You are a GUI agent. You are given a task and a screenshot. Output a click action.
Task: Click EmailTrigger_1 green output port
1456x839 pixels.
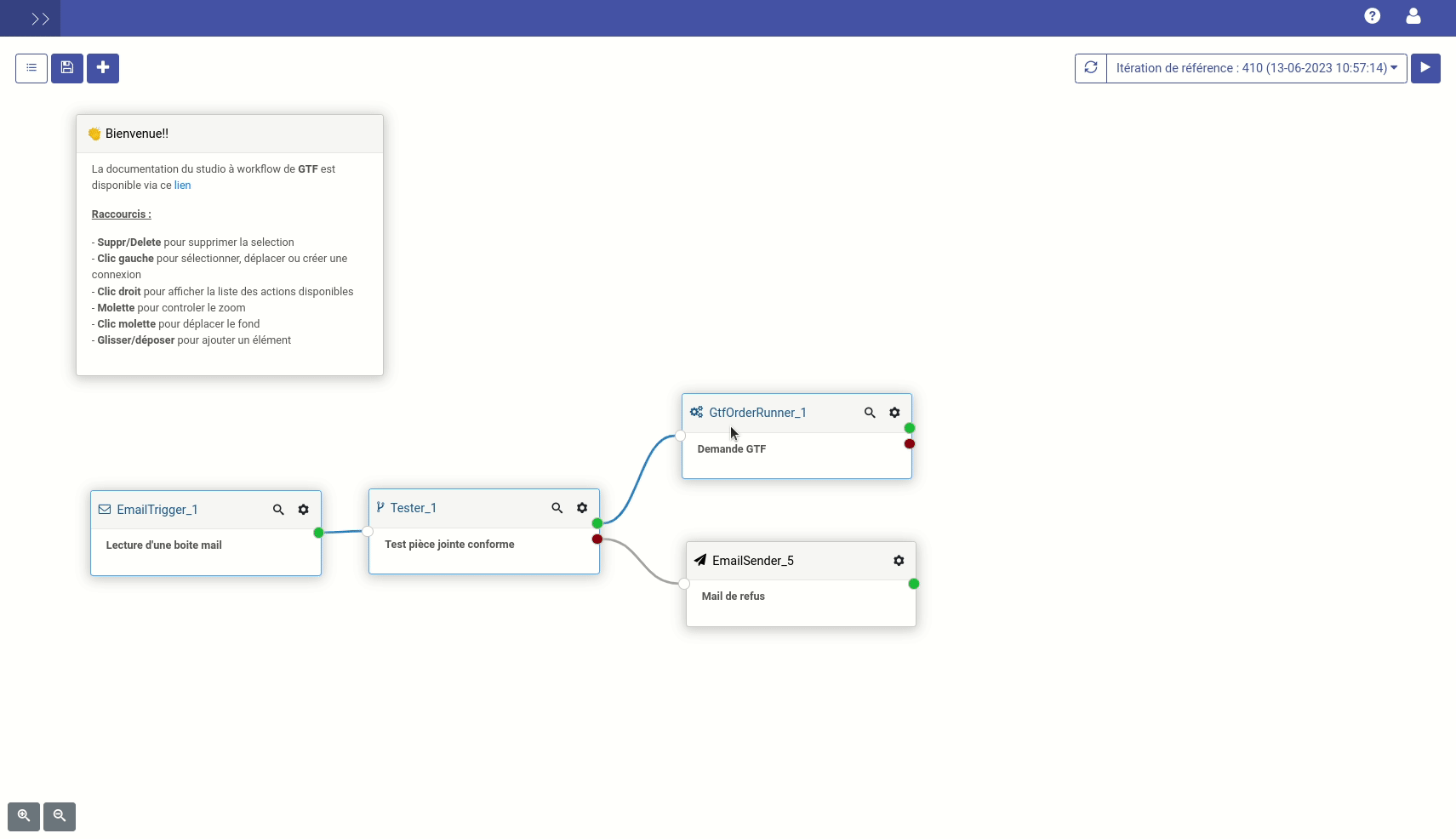tap(318, 533)
